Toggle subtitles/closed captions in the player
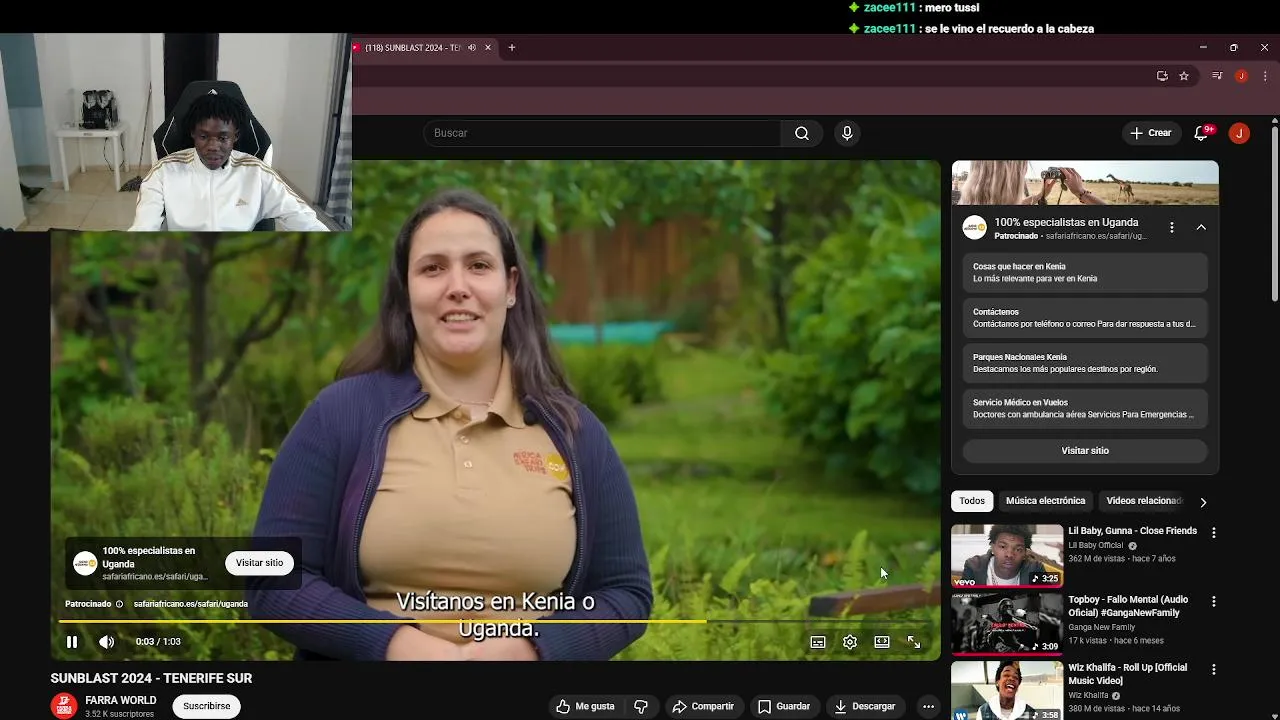 [818, 642]
